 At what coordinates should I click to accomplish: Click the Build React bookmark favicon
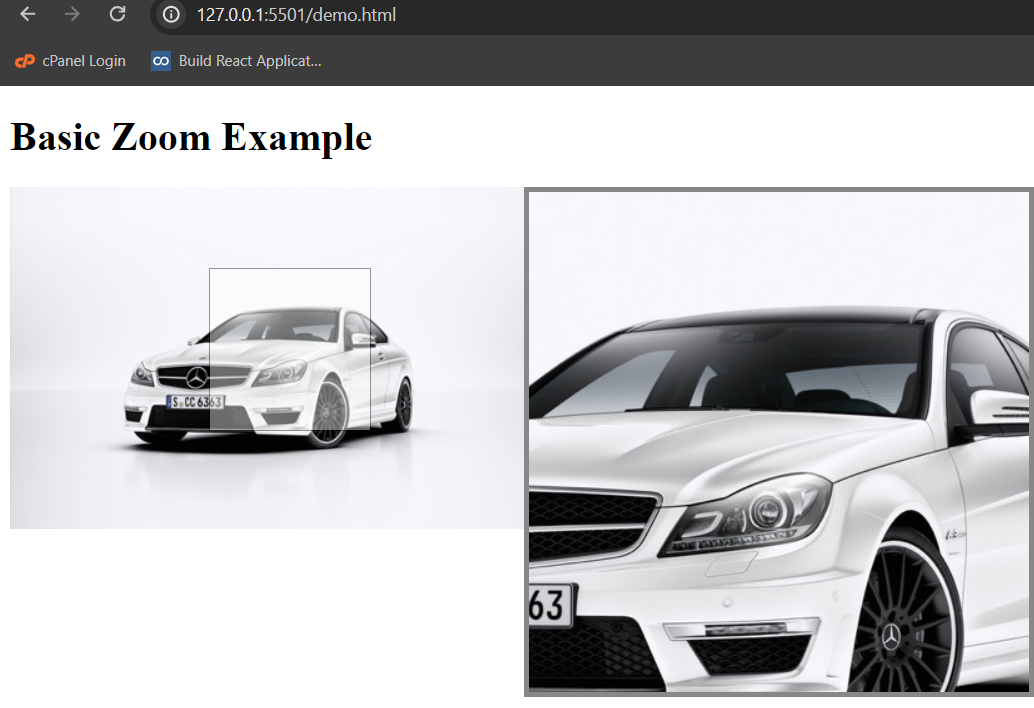161,61
